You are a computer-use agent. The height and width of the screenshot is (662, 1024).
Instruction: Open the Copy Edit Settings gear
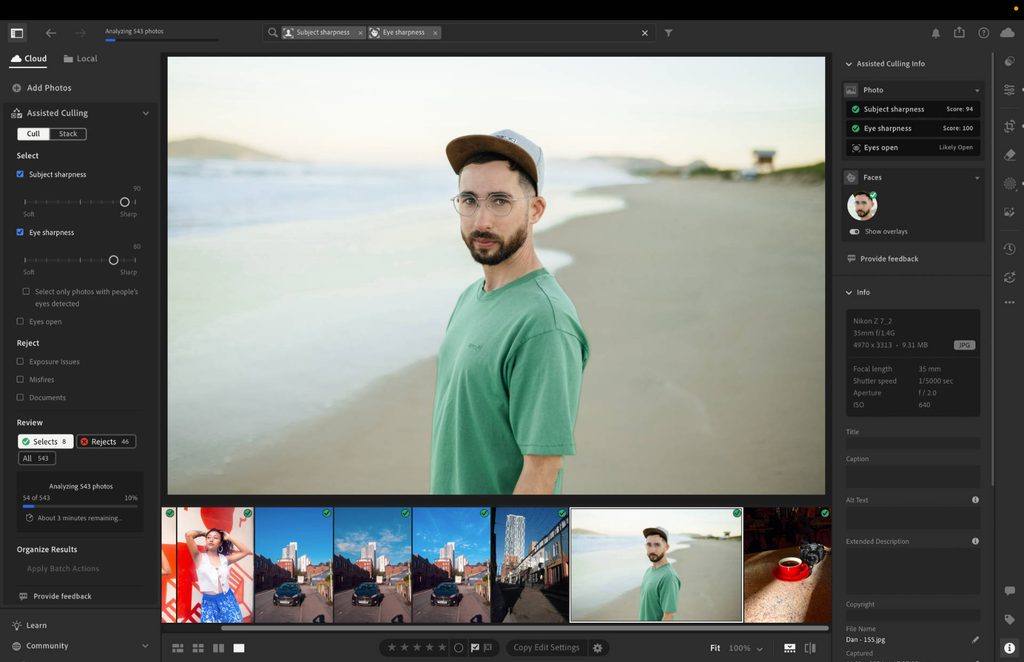[x=598, y=648]
